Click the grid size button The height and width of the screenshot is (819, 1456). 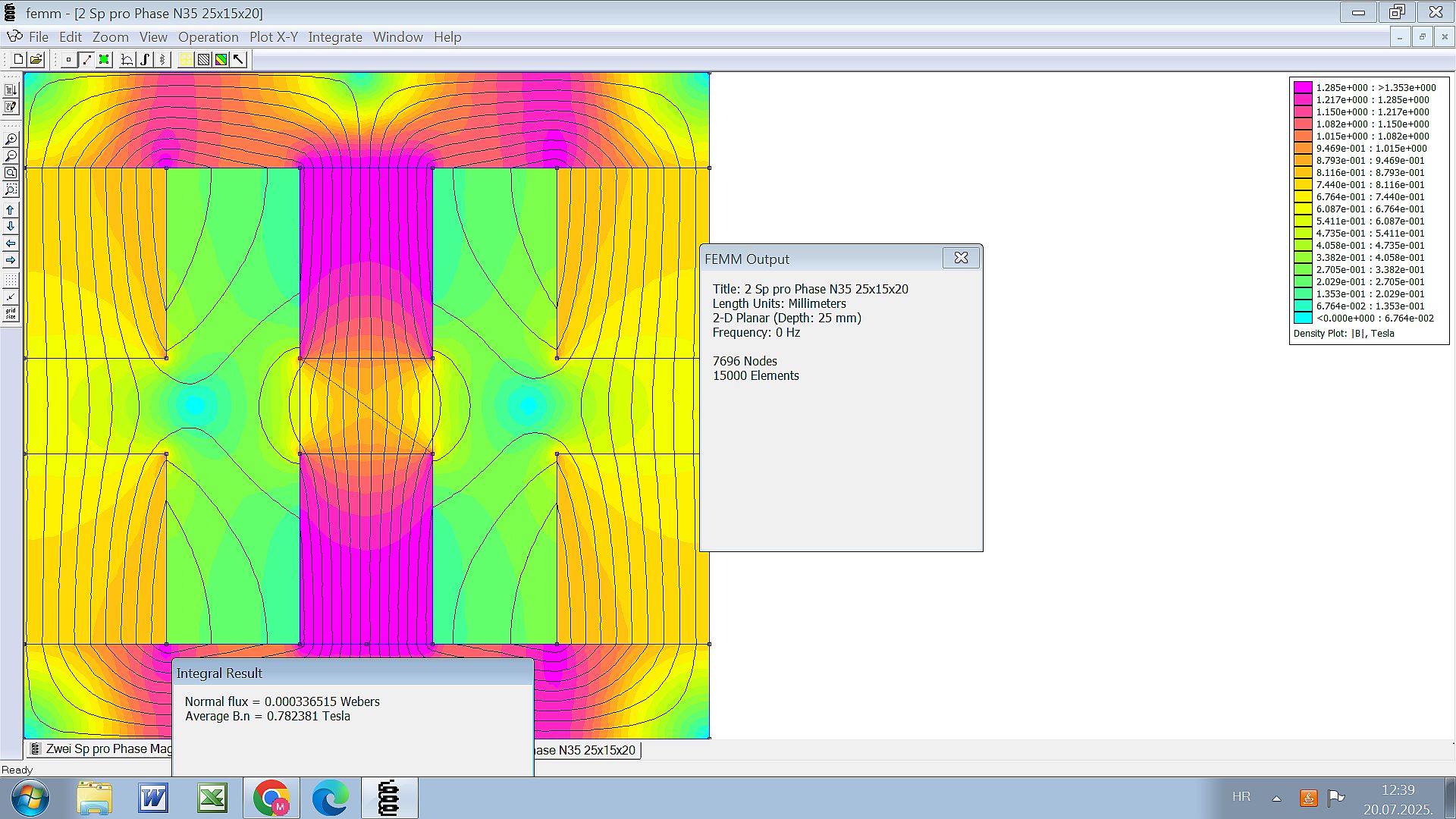(11, 313)
